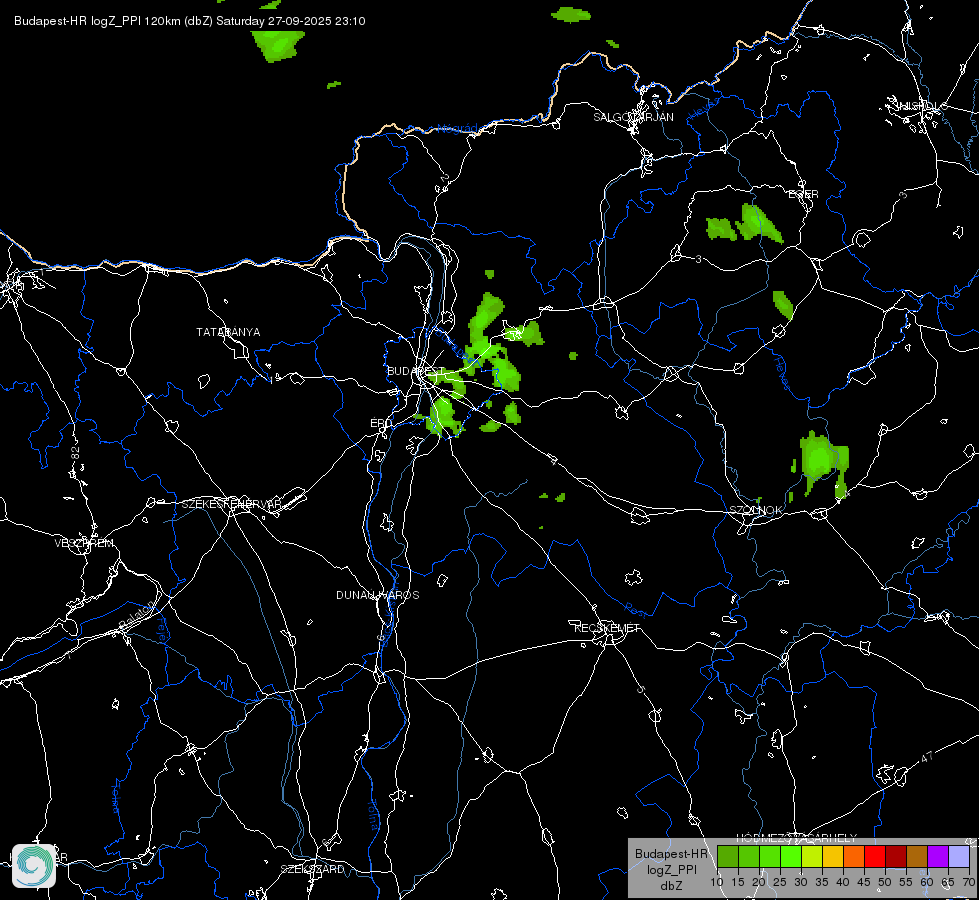979x900 pixels.
Task: Click the KECSKEMET city label
Action: [607, 628]
